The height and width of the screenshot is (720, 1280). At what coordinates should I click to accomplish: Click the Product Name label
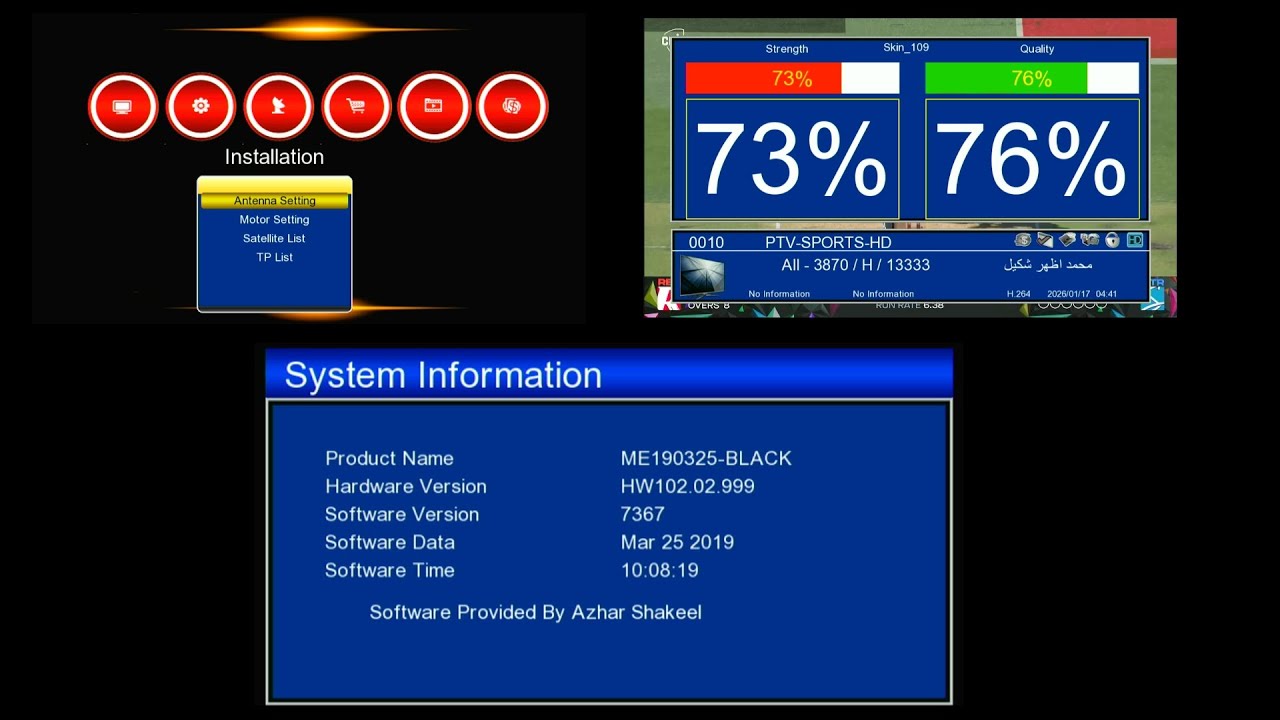[389, 458]
